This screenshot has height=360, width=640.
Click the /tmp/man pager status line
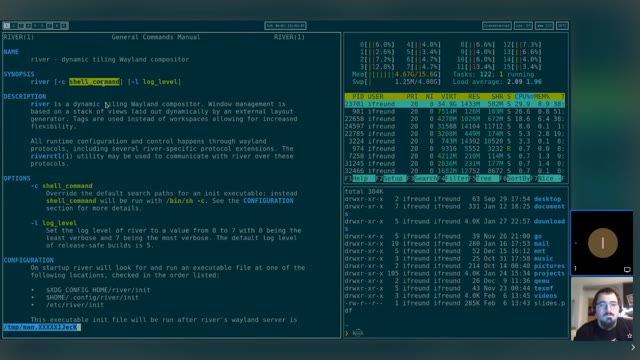[x=42, y=327]
